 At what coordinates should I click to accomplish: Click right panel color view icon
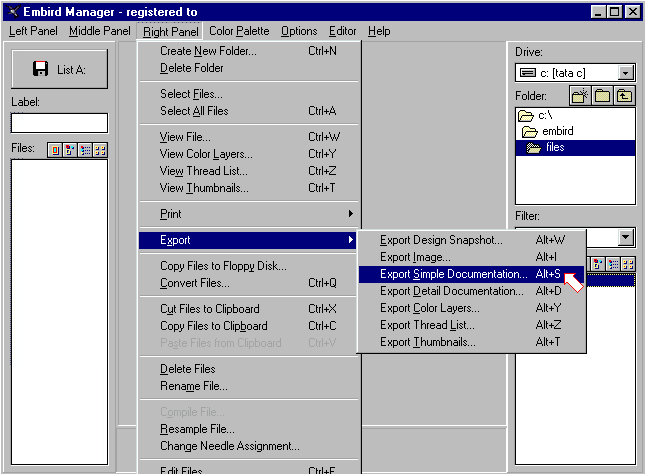598,264
